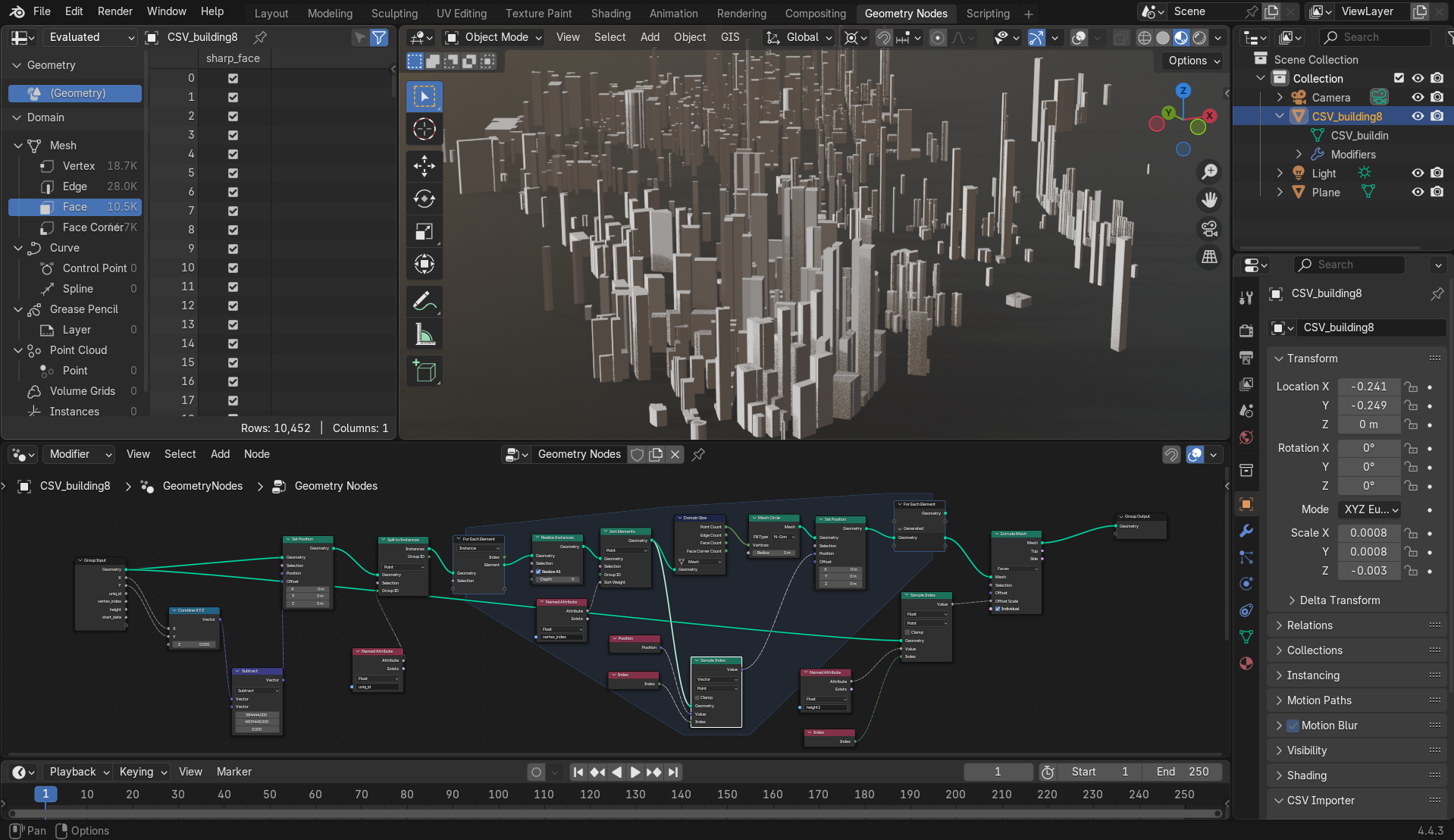
Task: Open the Render menu
Action: click(115, 11)
